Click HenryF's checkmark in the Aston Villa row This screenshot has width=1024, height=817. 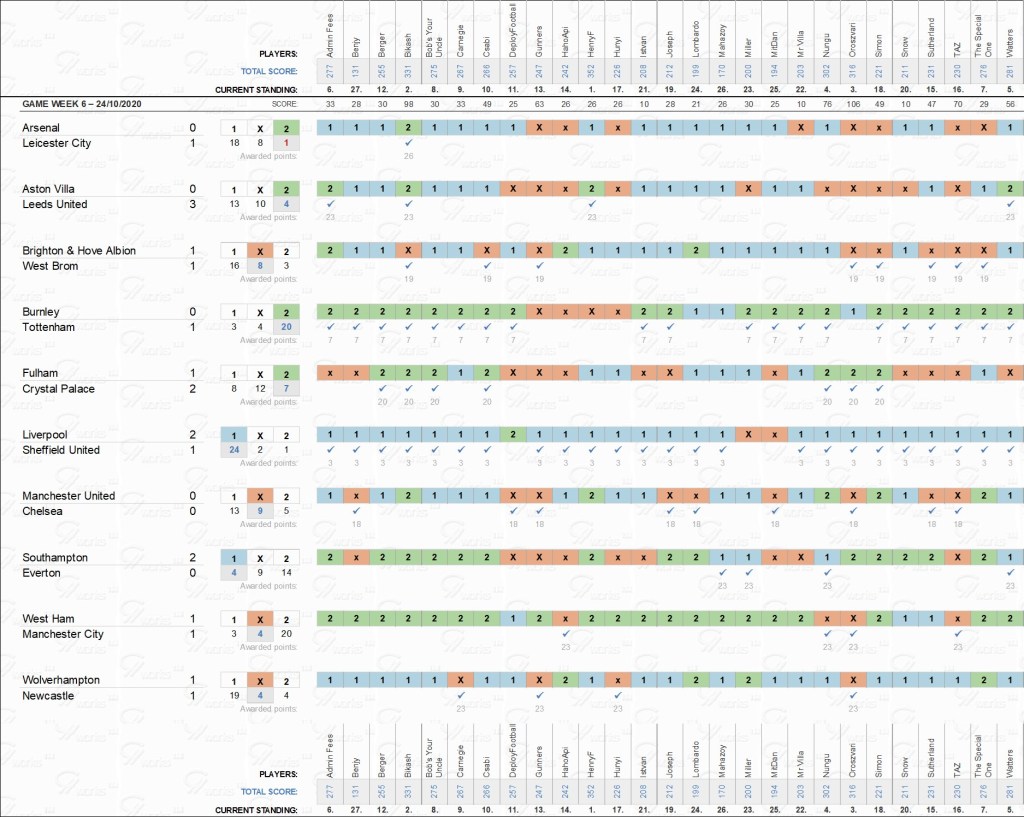pos(591,204)
